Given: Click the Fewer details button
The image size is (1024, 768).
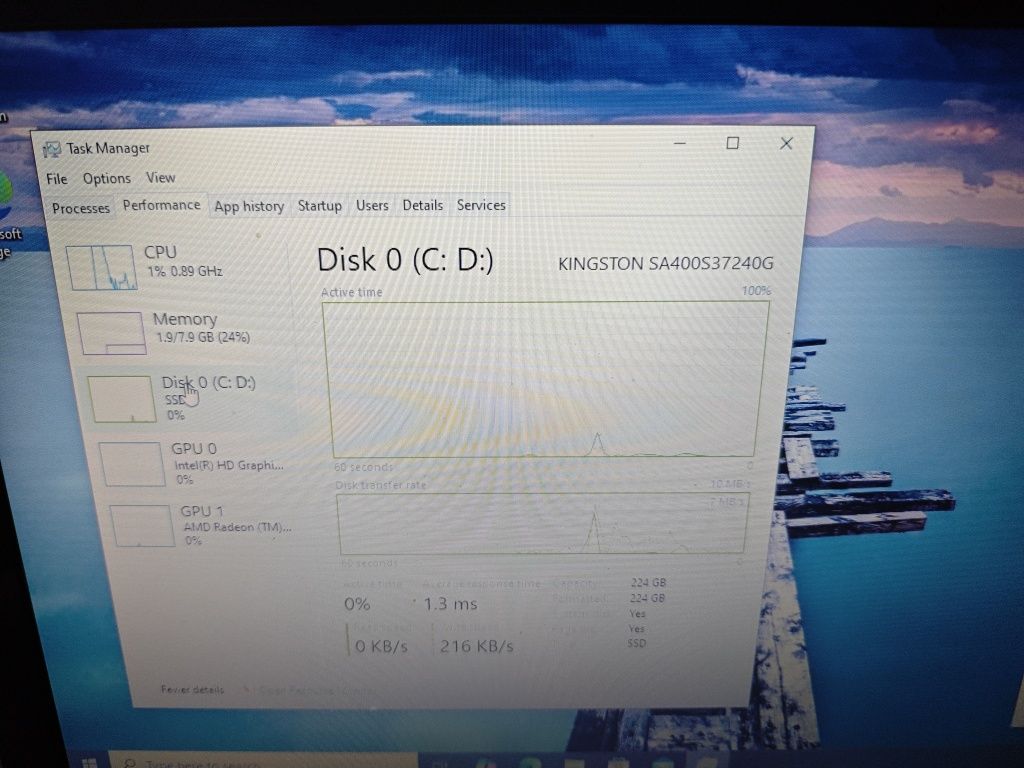Looking at the screenshot, I should pyautogui.click(x=192, y=689).
